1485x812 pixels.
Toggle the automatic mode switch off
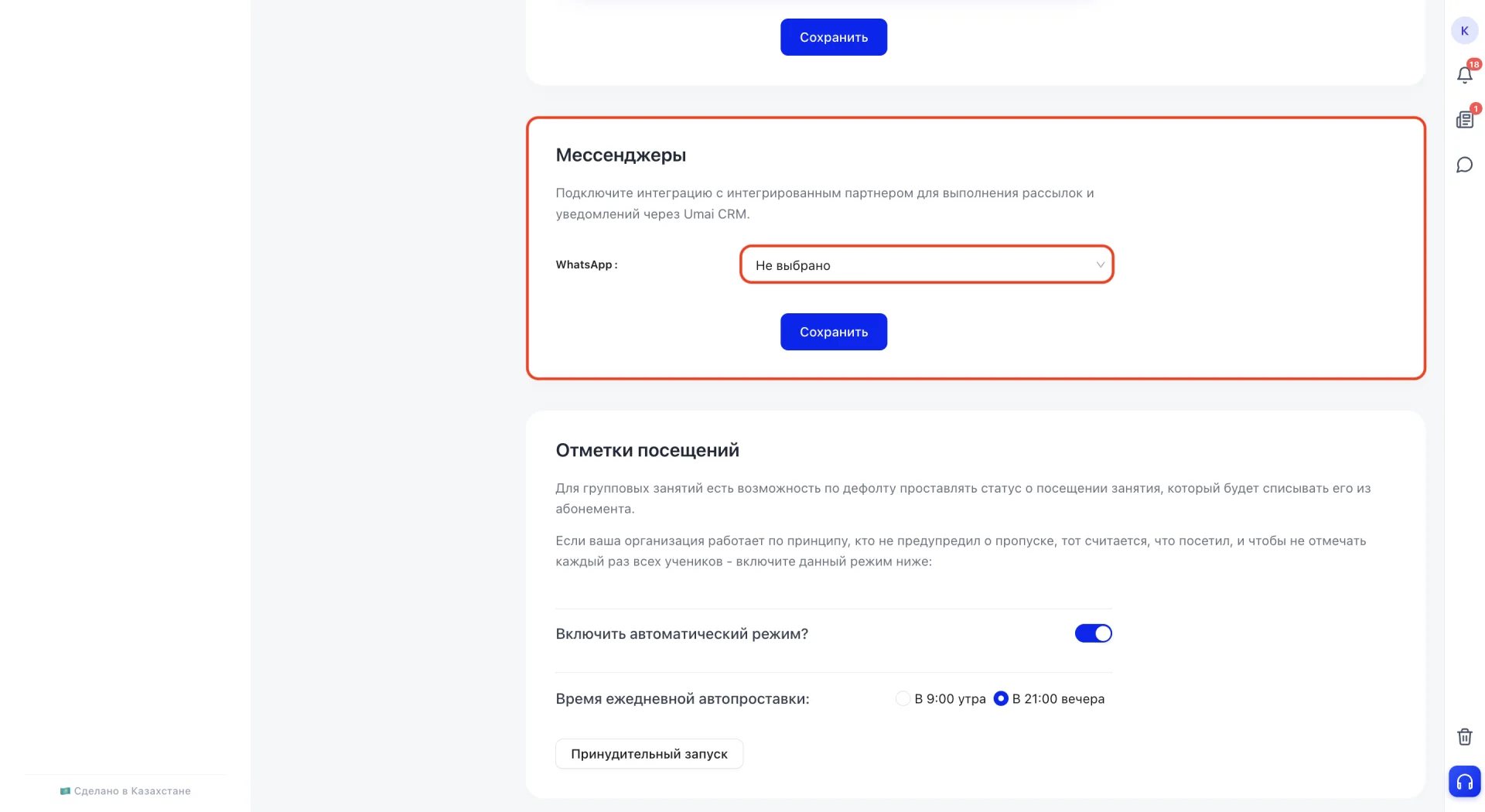[1093, 633]
